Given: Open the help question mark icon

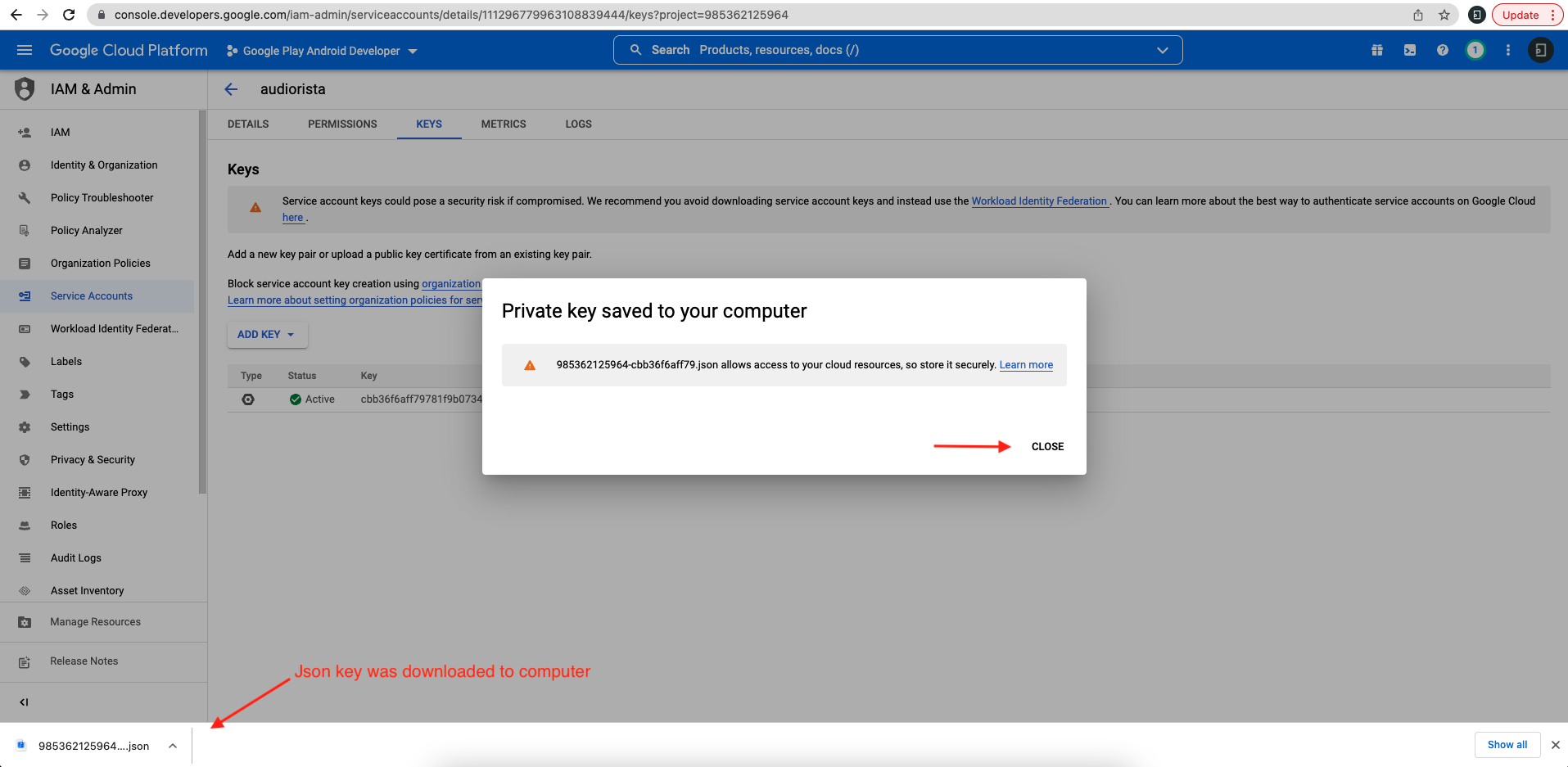Looking at the screenshot, I should 1443,50.
